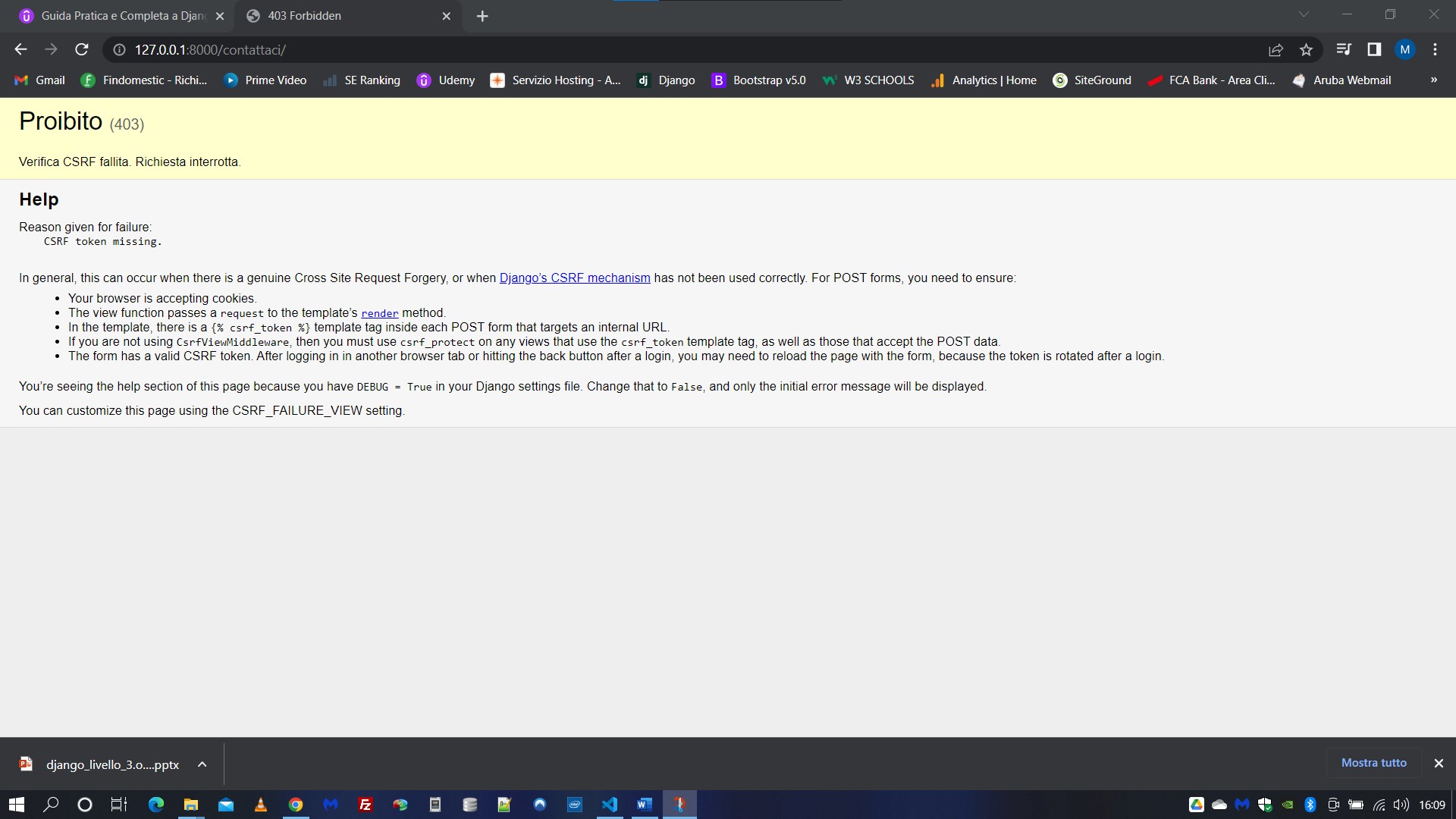Viewport: 1456px width, 819px height.
Task: Open the Findomestic bookmark
Action: pyautogui.click(x=144, y=80)
